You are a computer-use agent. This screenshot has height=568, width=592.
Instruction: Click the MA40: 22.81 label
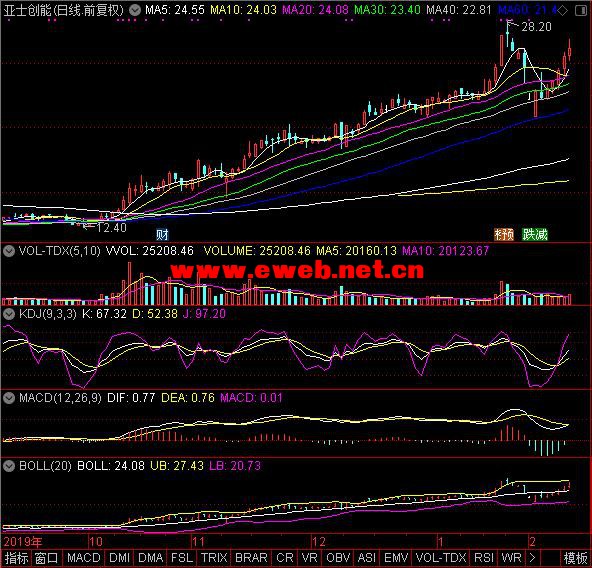tap(459, 10)
